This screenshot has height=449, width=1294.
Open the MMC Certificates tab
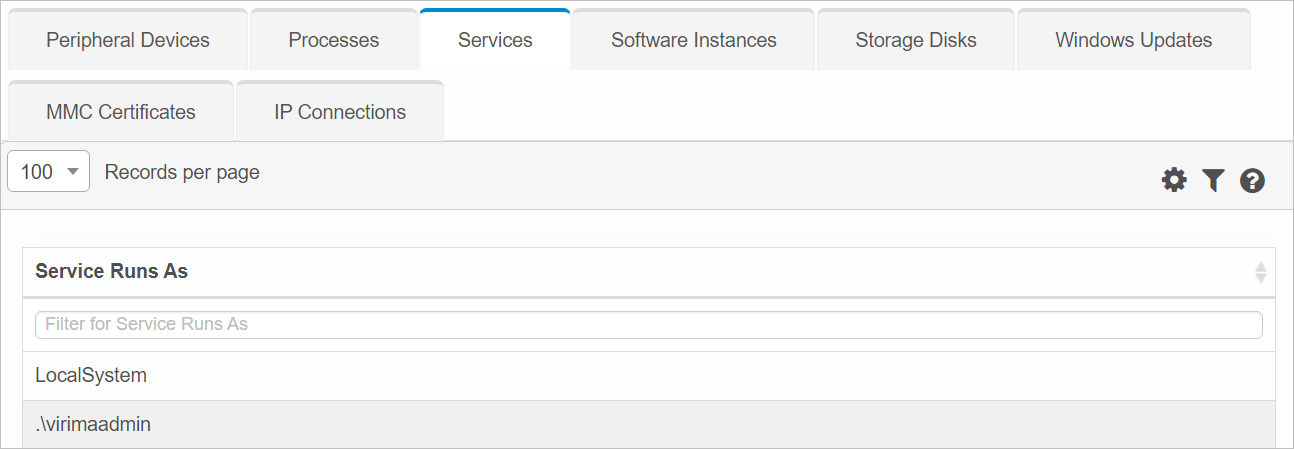pyautogui.click(x=121, y=112)
